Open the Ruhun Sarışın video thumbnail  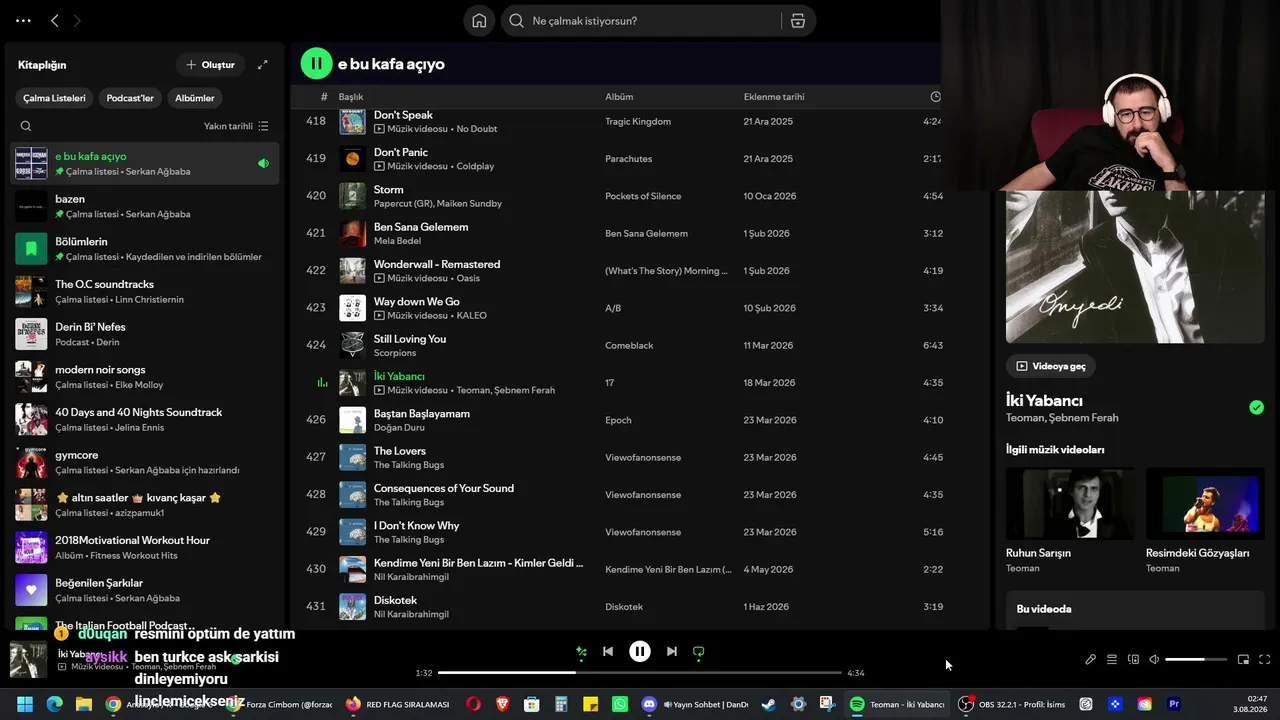(x=1070, y=503)
